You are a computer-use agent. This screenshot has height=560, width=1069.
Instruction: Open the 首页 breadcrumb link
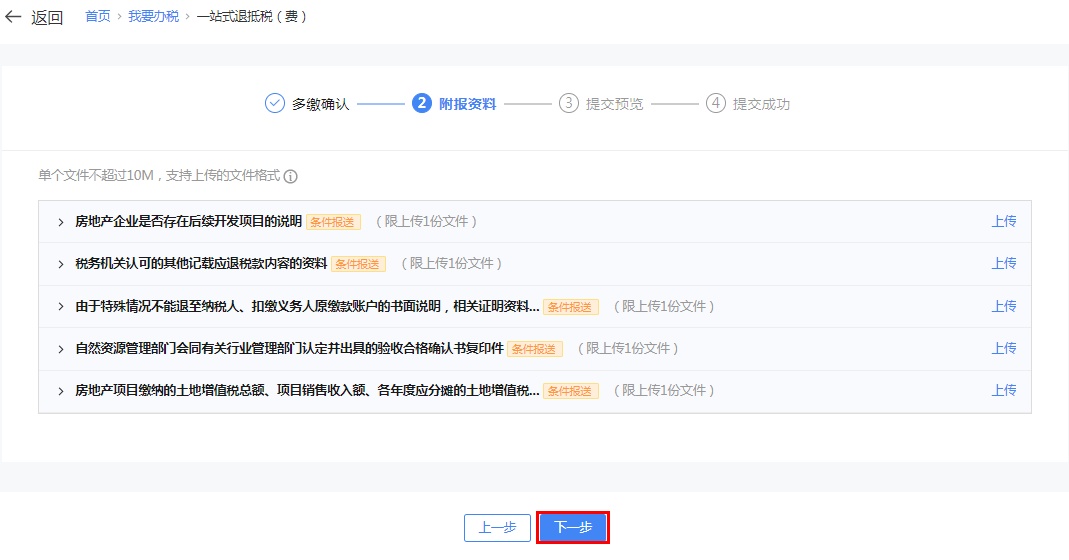point(98,17)
